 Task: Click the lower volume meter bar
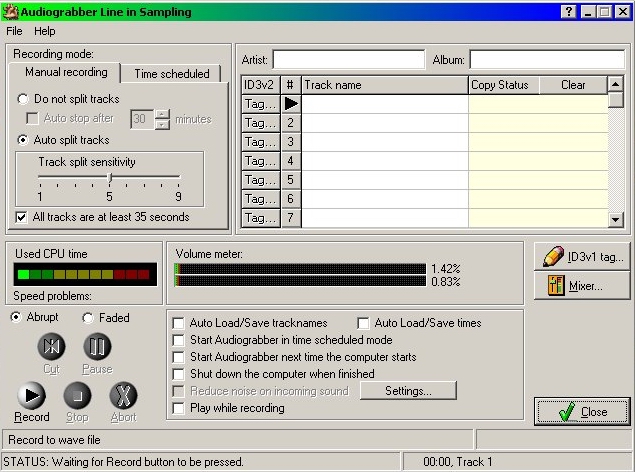[300, 281]
